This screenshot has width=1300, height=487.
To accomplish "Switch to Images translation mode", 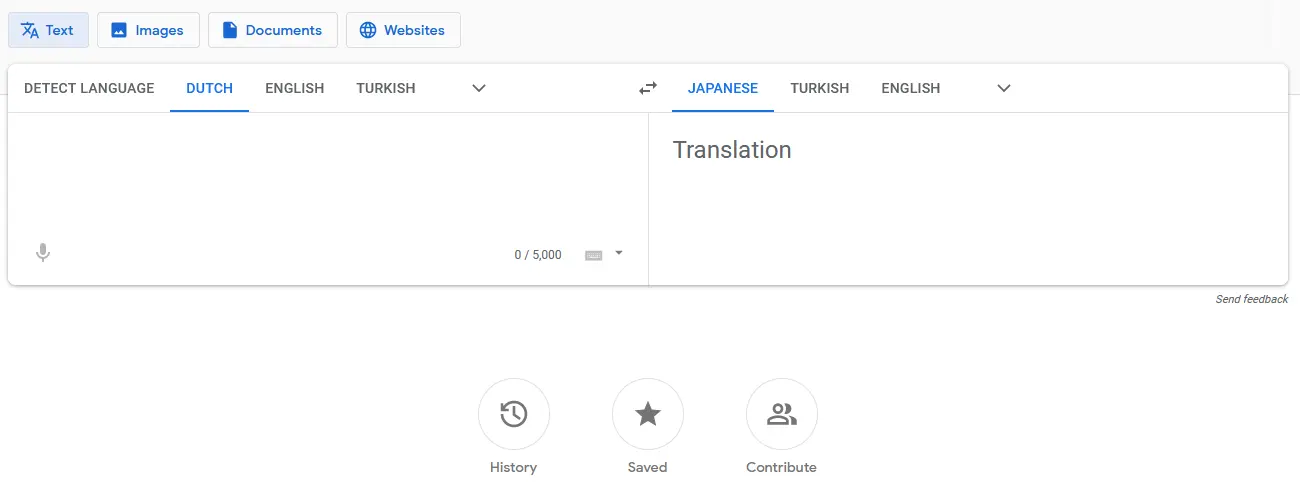I will point(148,30).
